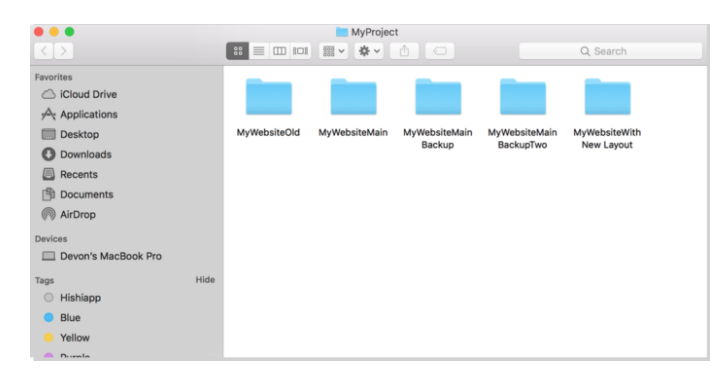Click the MyProject title folder icon

point(342,32)
